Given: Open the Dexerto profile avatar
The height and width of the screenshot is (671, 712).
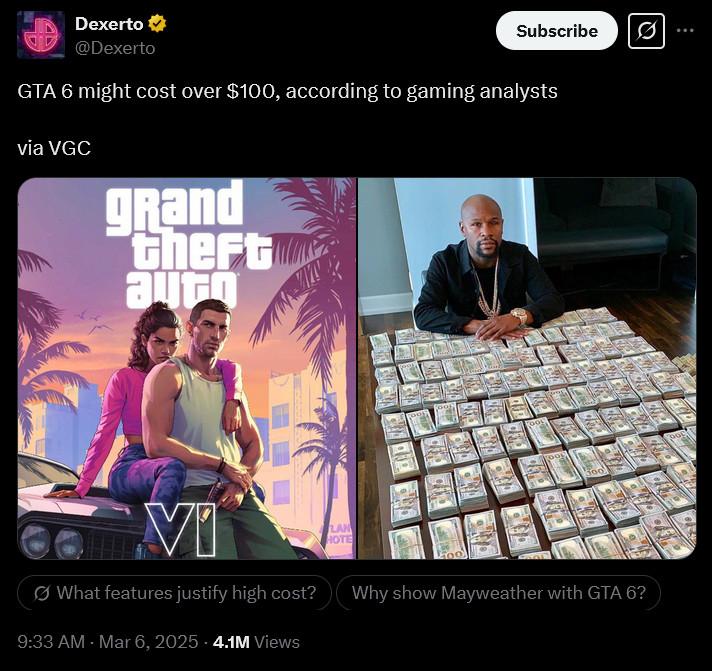Looking at the screenshot, I should point(41,35).
